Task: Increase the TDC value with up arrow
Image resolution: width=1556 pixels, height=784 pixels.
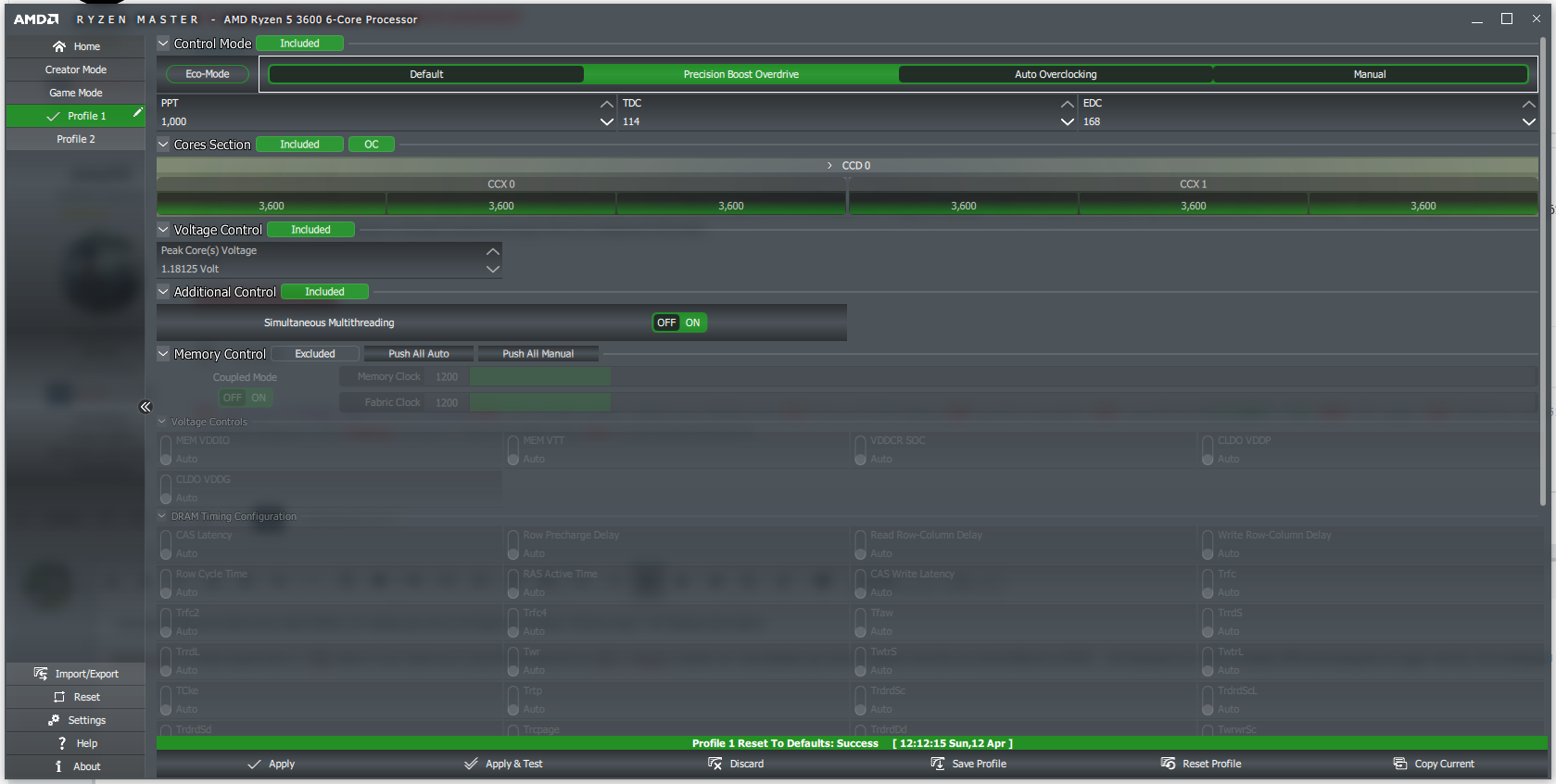Action: 1068,104
